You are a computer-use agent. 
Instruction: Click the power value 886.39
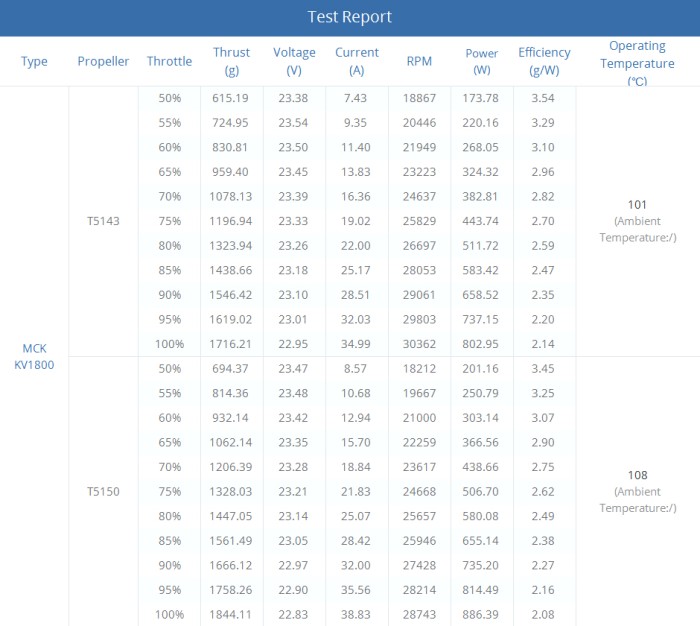pyautogui.click(x=480, y=615)
